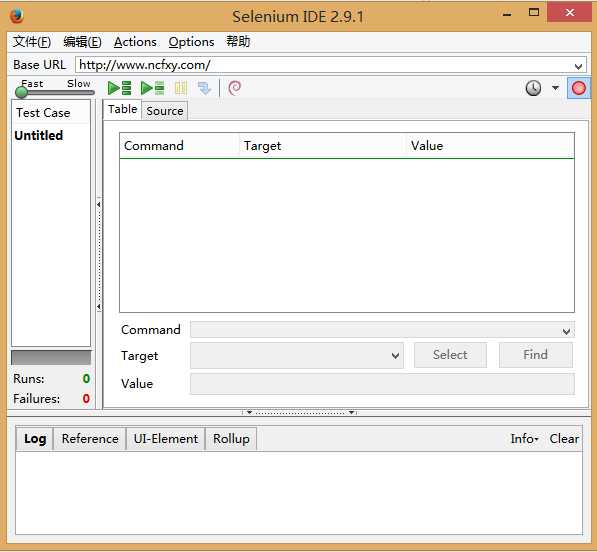Click into the Value input field
This screenshot has width=597, height=552.
pyautogui.click(x=382, y=384)
